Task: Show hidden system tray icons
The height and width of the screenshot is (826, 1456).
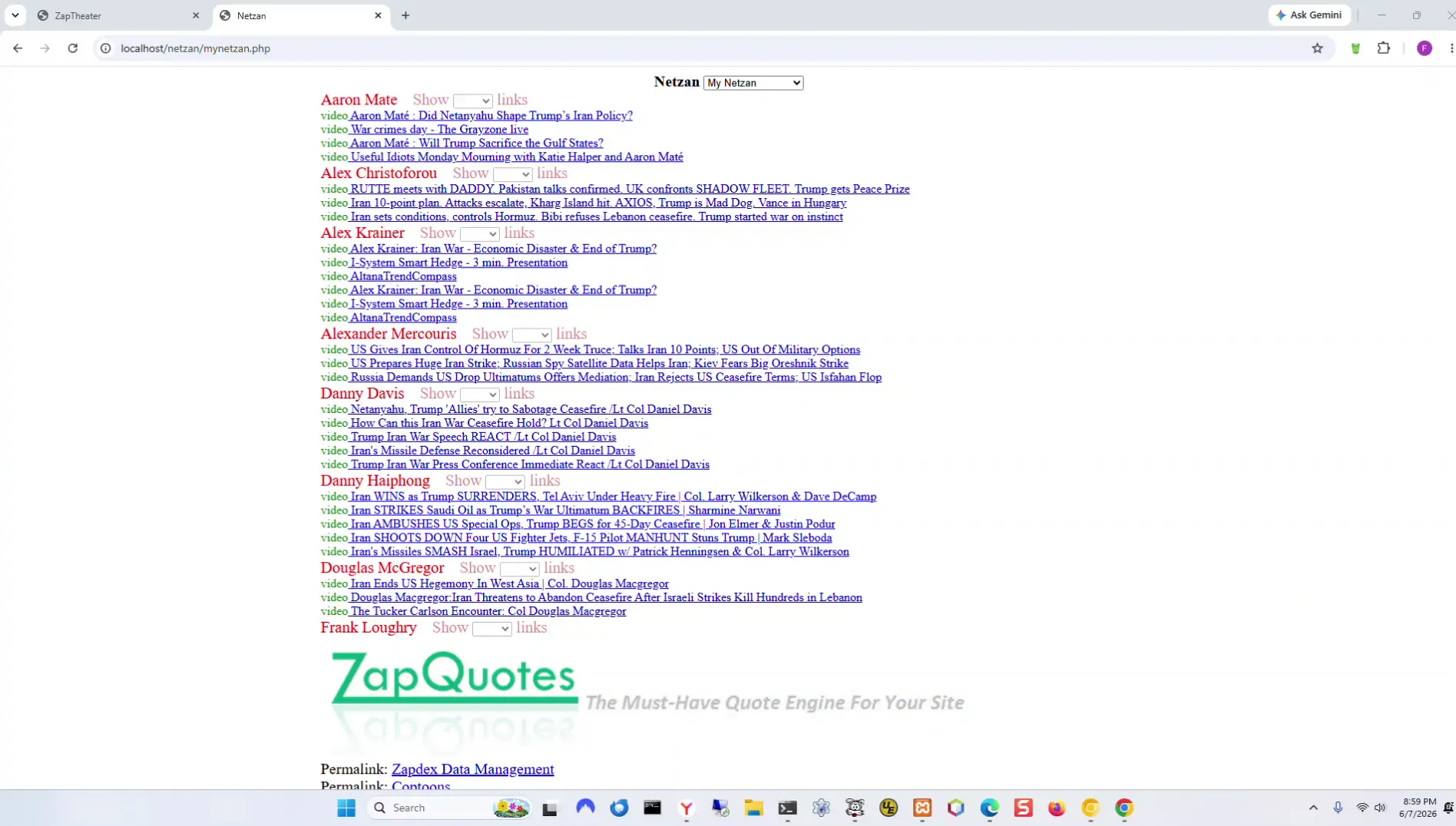Action: pos(1313,808)
